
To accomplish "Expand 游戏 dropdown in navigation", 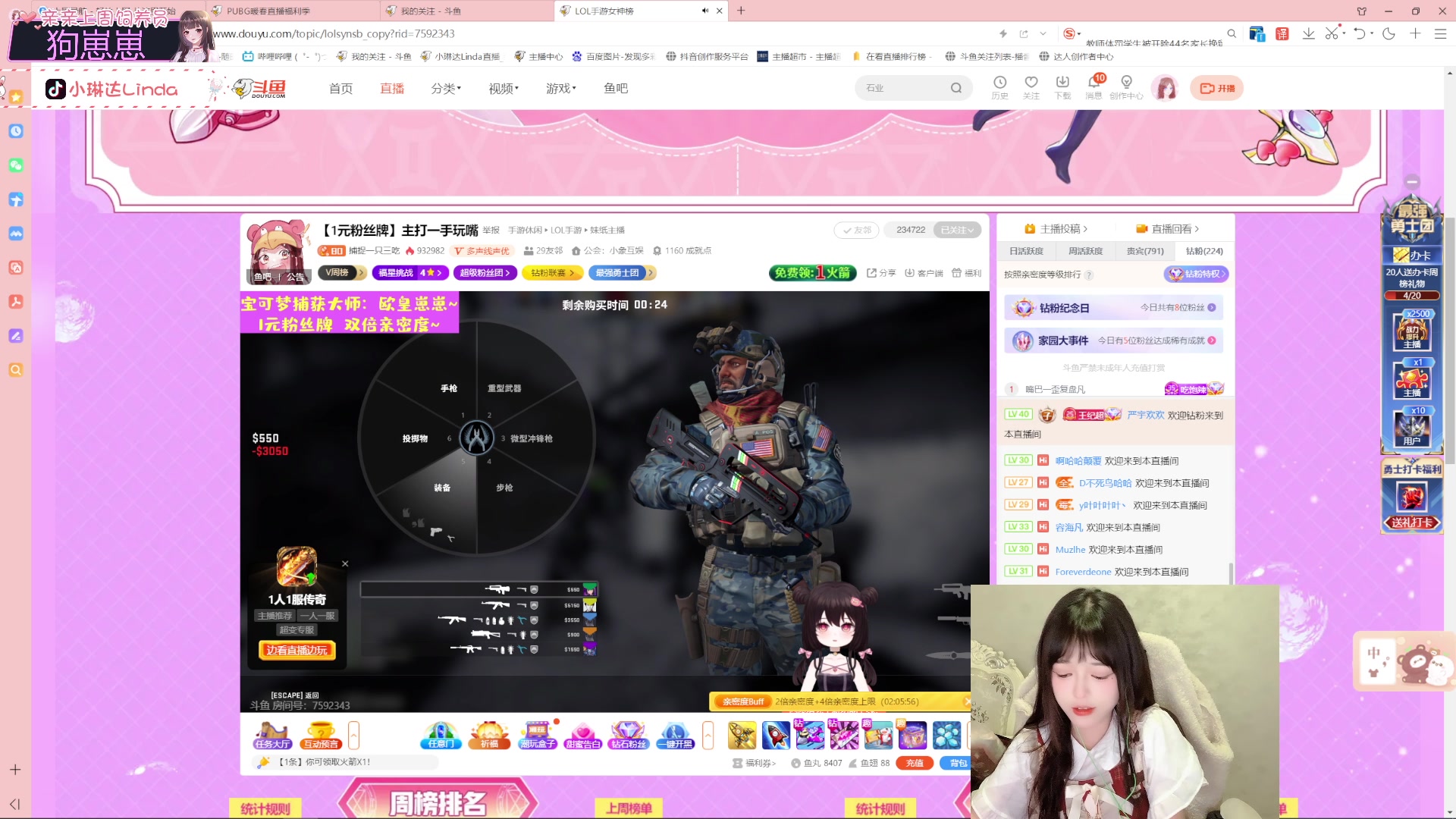I will pyautogui.click(x=561, y=89).
